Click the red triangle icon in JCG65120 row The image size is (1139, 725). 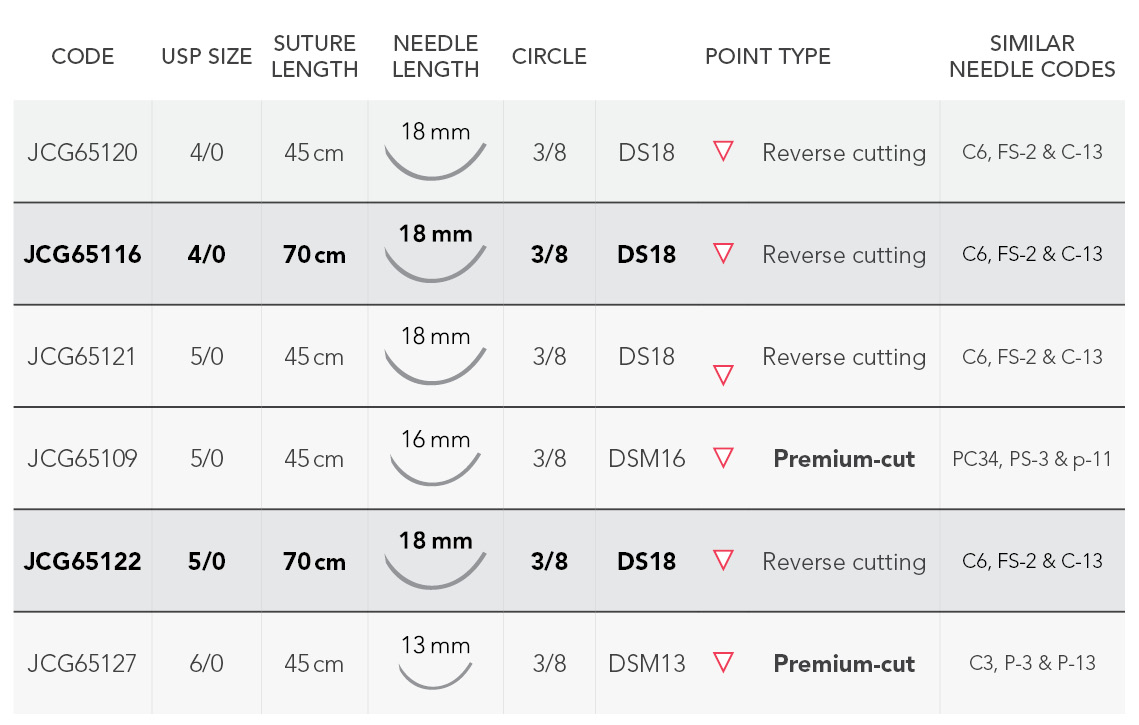[x=723, y=152]
